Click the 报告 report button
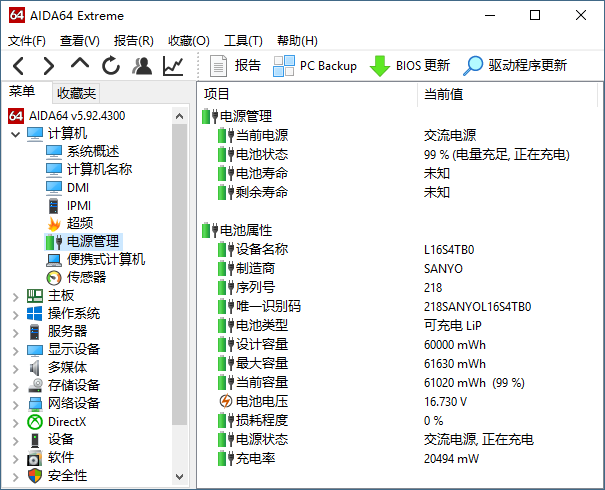This screenshot has width=605, height=490. pyautogui.click(x=236, y=66)
